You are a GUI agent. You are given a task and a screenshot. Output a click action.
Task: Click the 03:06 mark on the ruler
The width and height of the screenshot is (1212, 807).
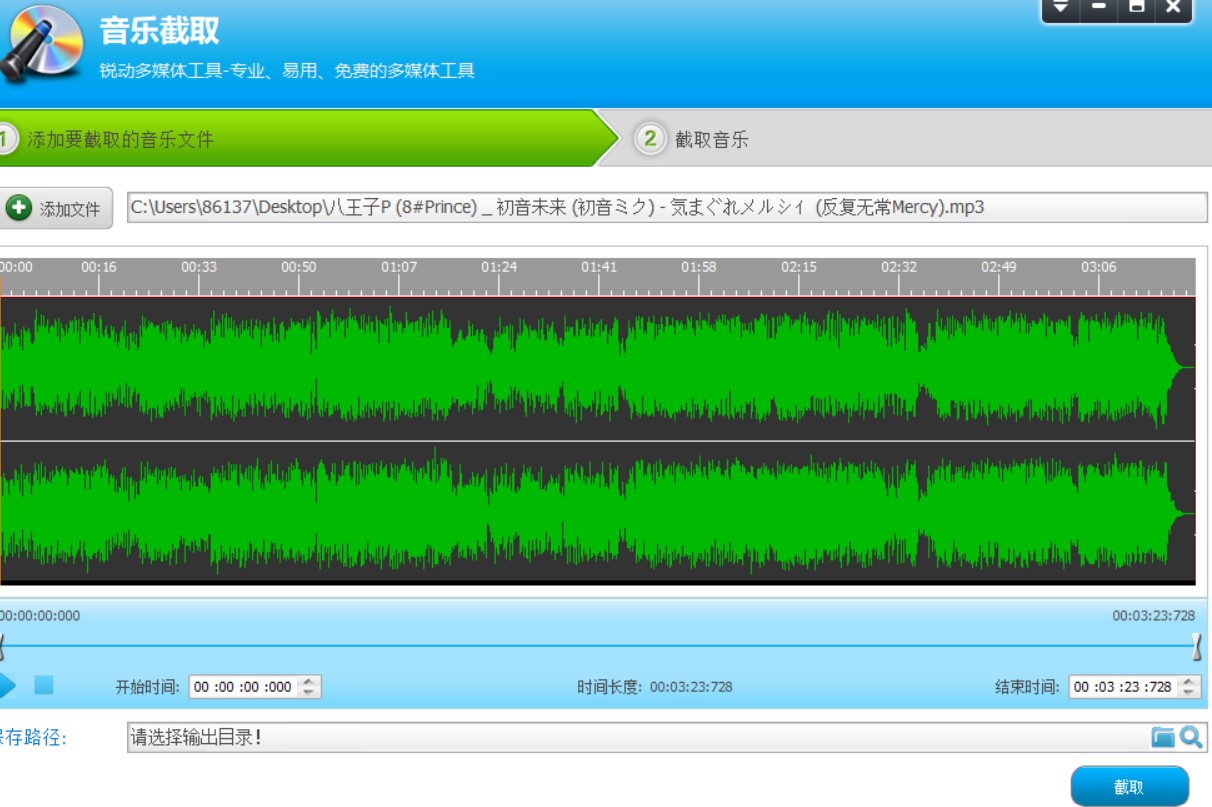[x=1099, y=267]
